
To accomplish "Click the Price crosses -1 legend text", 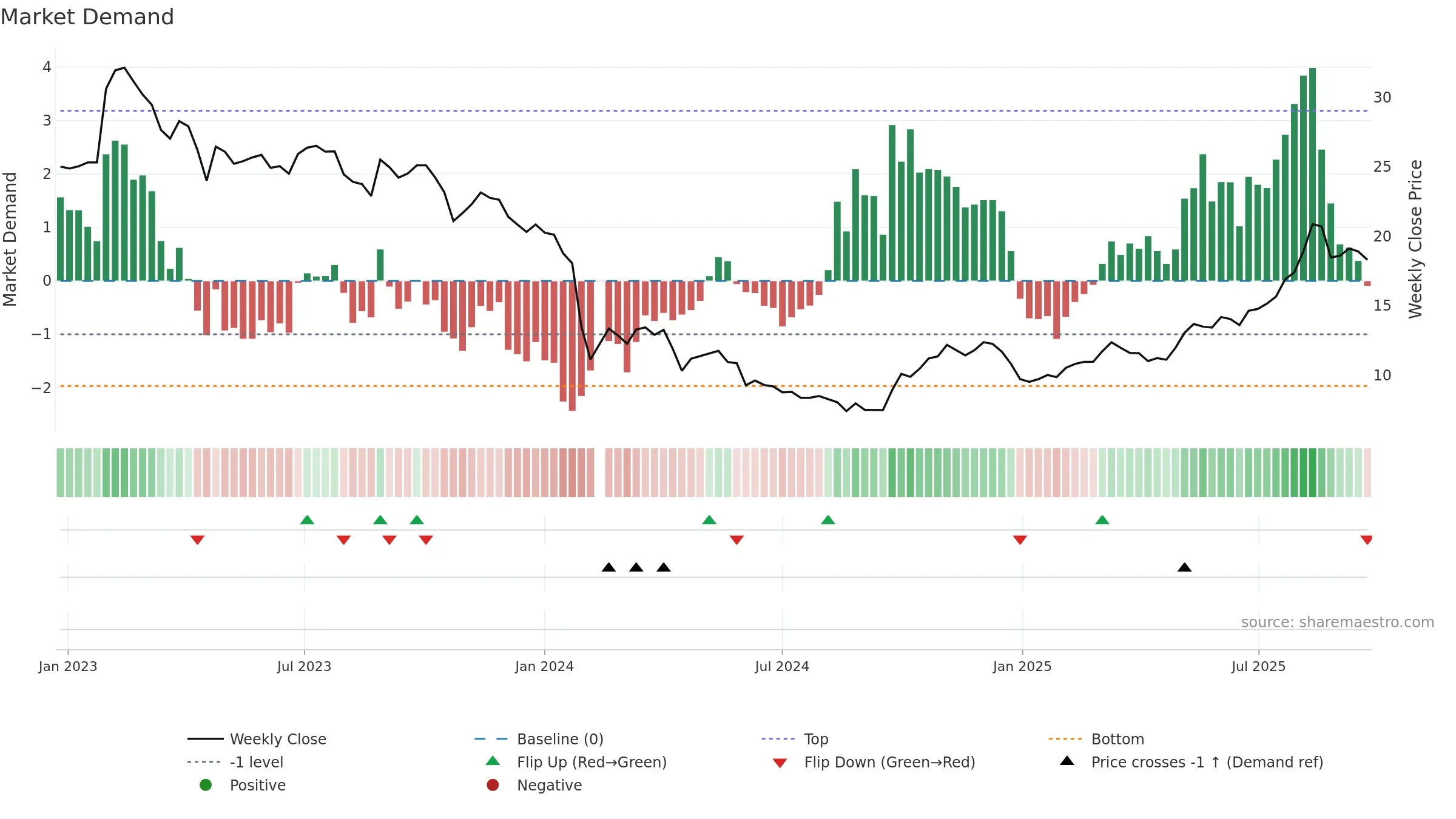I will (x=1207, y=763).
